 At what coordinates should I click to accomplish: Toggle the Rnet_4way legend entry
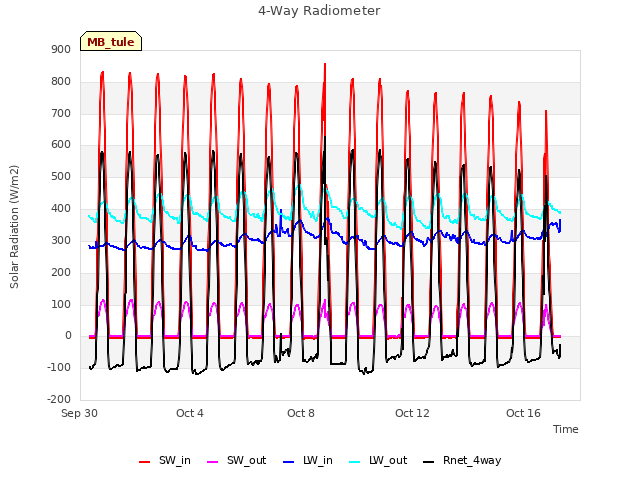click(x=462, y=460)
